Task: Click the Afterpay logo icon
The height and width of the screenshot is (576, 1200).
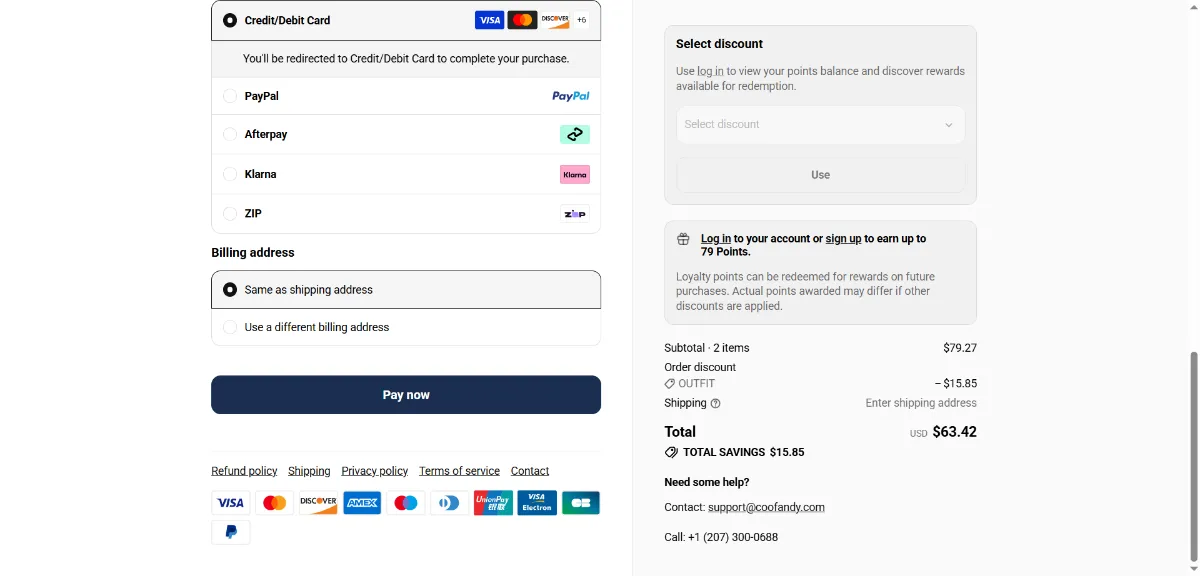Action: (575, 134)
